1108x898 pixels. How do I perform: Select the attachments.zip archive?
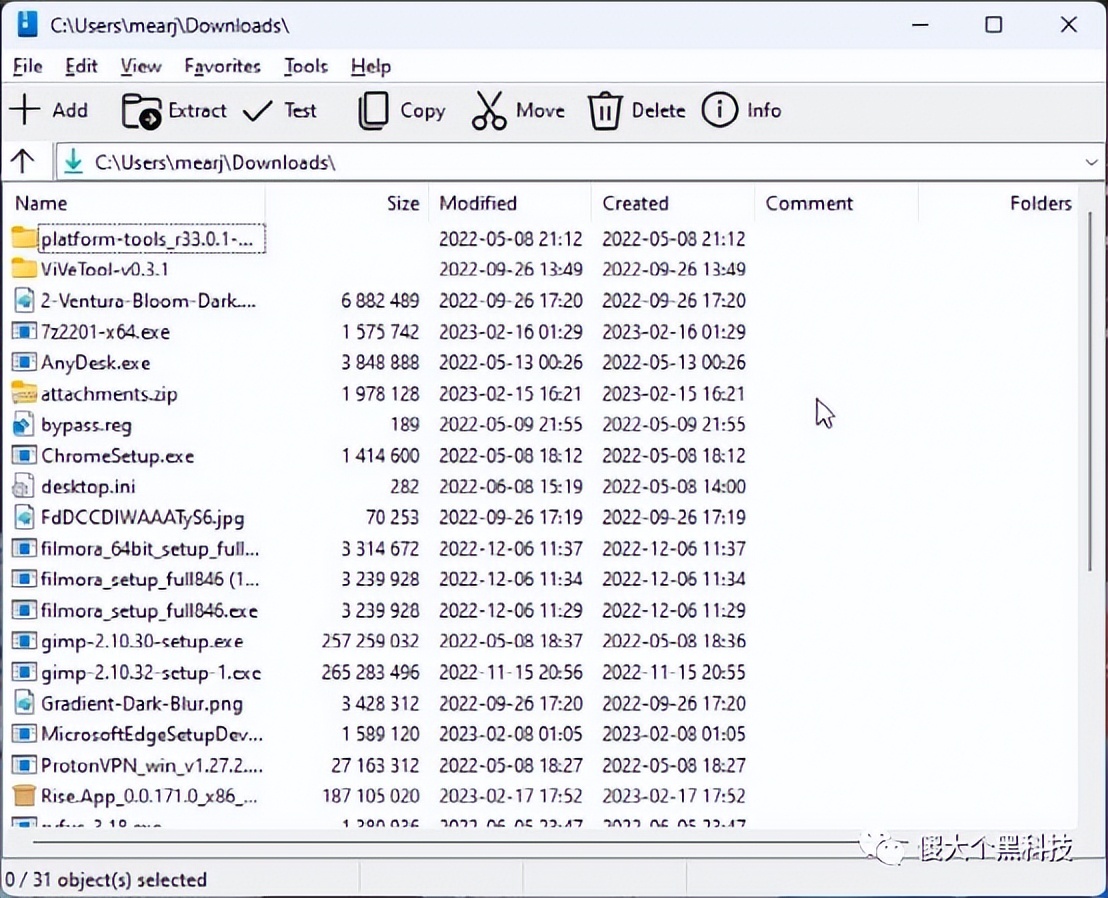109,394
